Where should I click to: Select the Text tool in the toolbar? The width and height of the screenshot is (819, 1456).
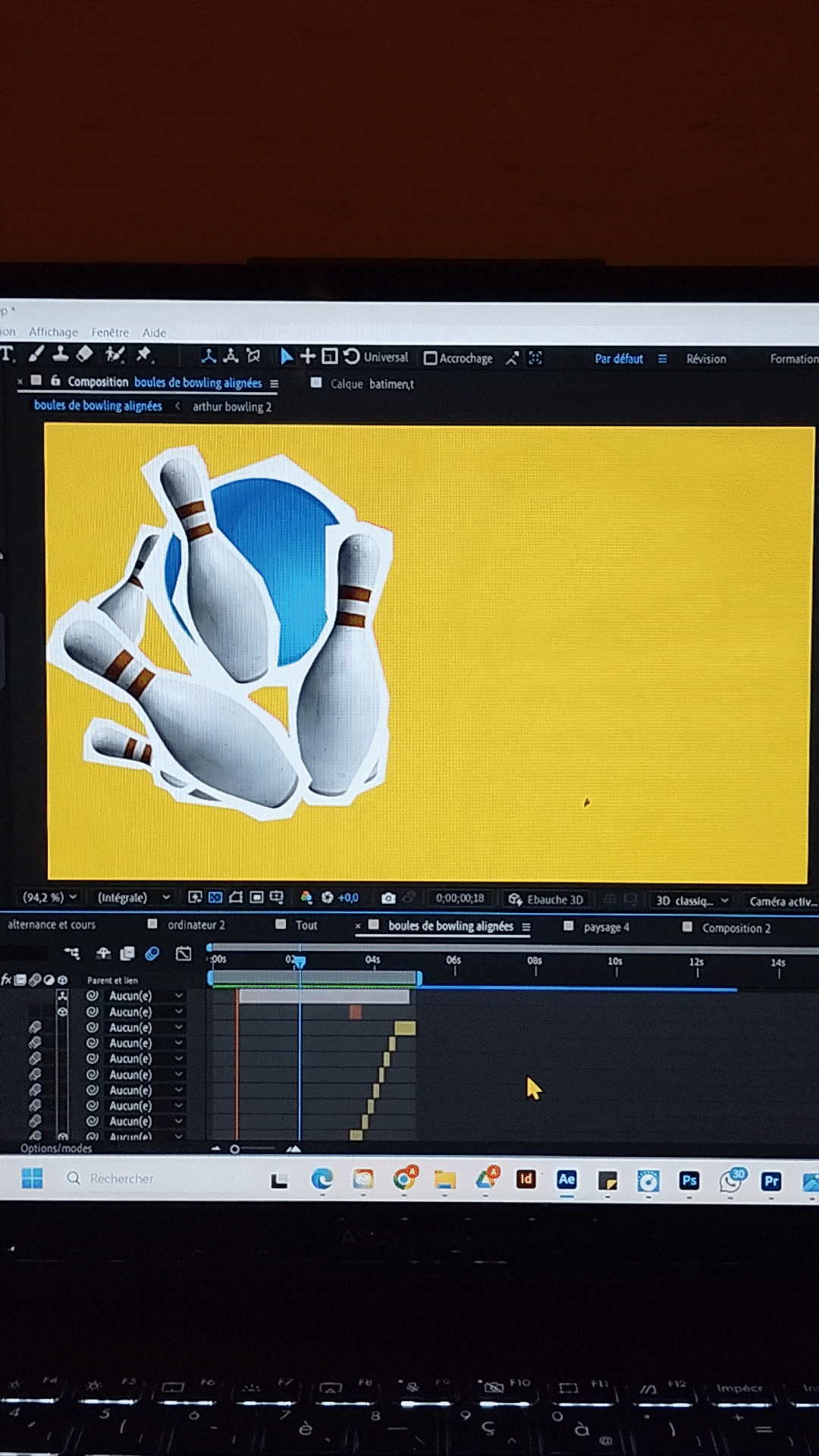8,354
